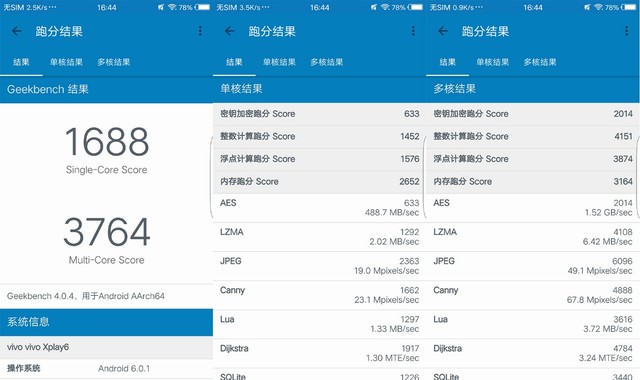Tap 操作系统 Android 6.0.1 row

(106, 369)
